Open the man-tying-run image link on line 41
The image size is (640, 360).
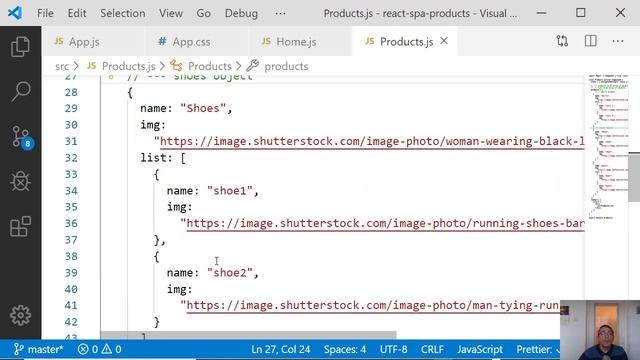point(373,306)
